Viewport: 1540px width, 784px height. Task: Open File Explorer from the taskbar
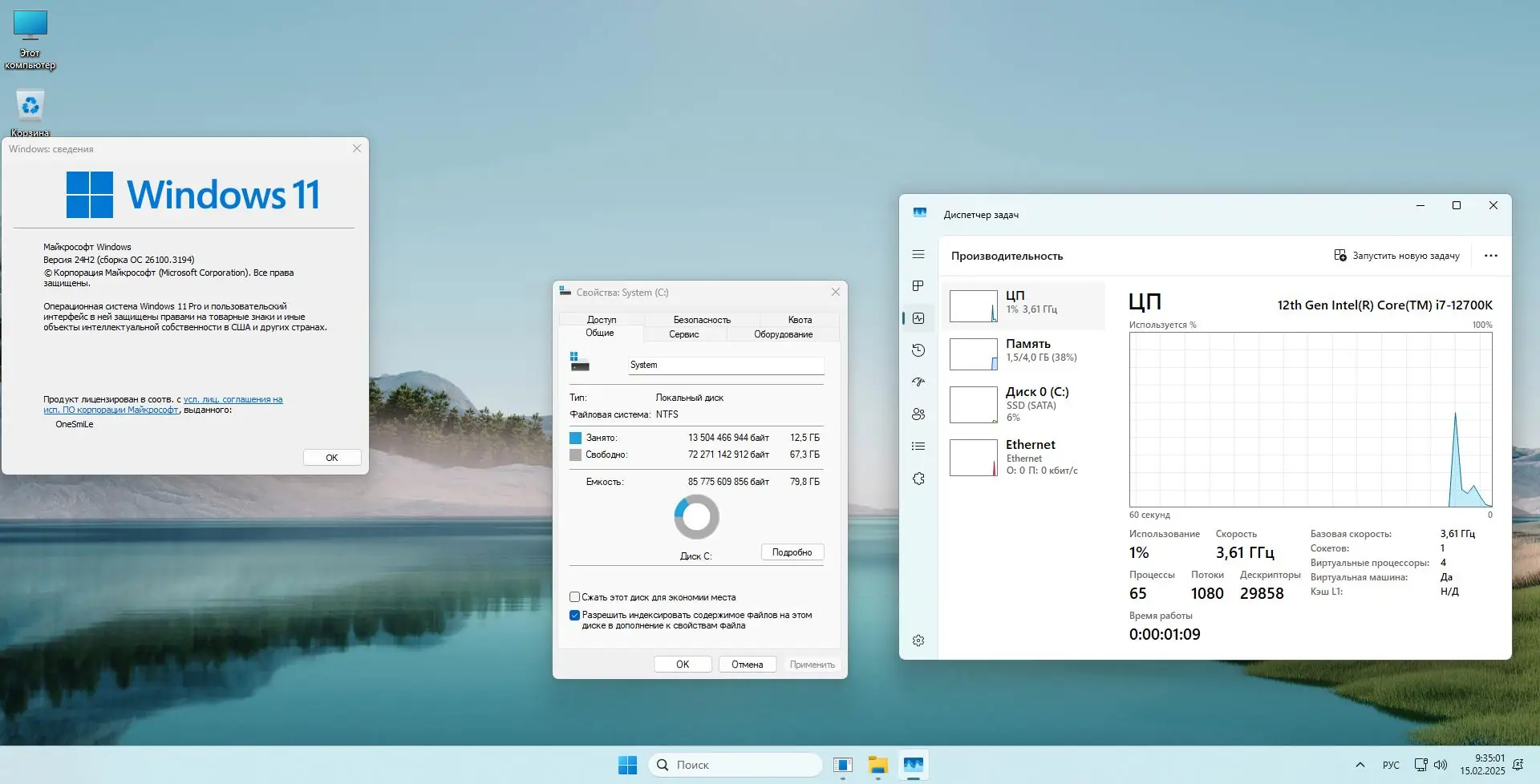pyautogui.click(x=878, y=765)
